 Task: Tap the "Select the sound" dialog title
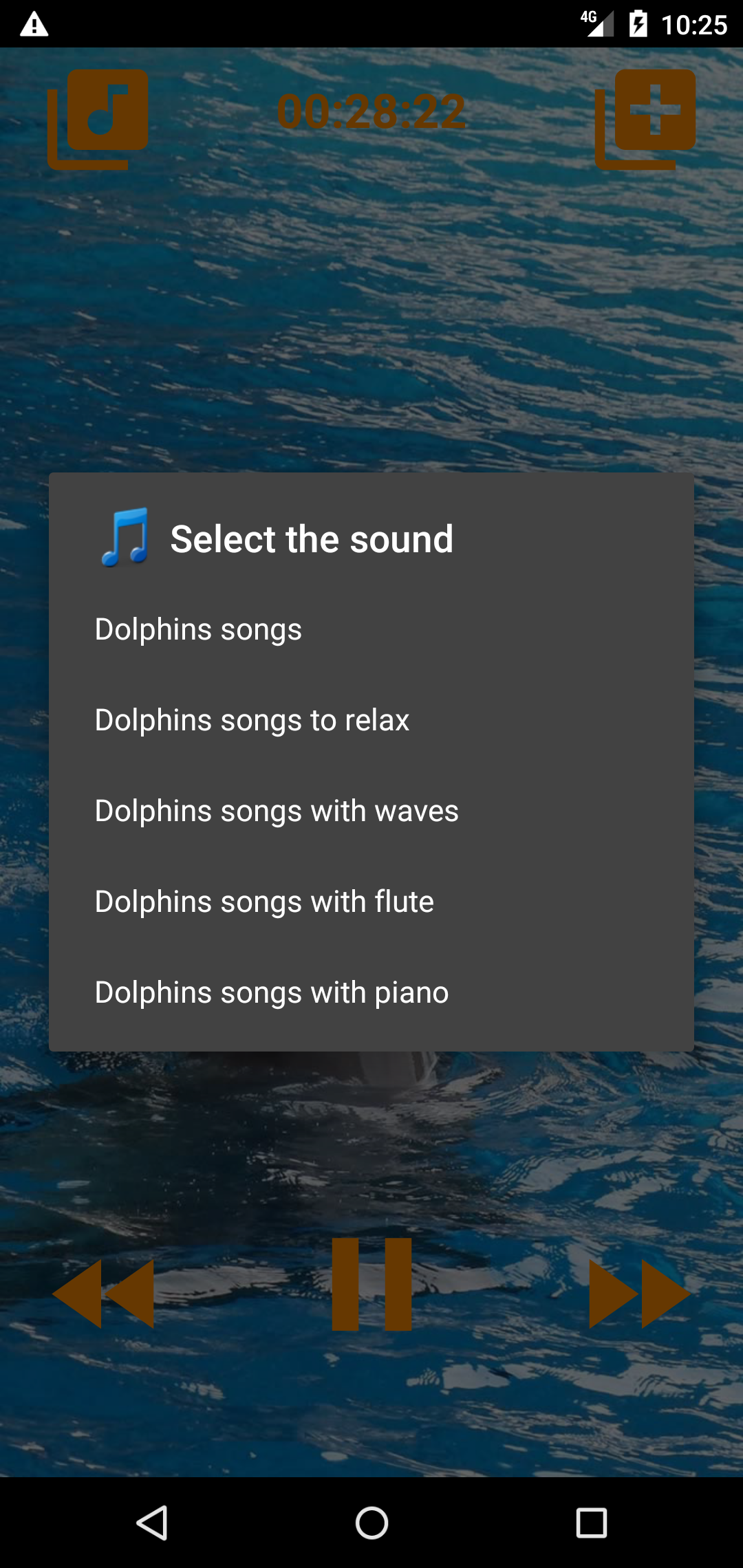click(312, 538)
